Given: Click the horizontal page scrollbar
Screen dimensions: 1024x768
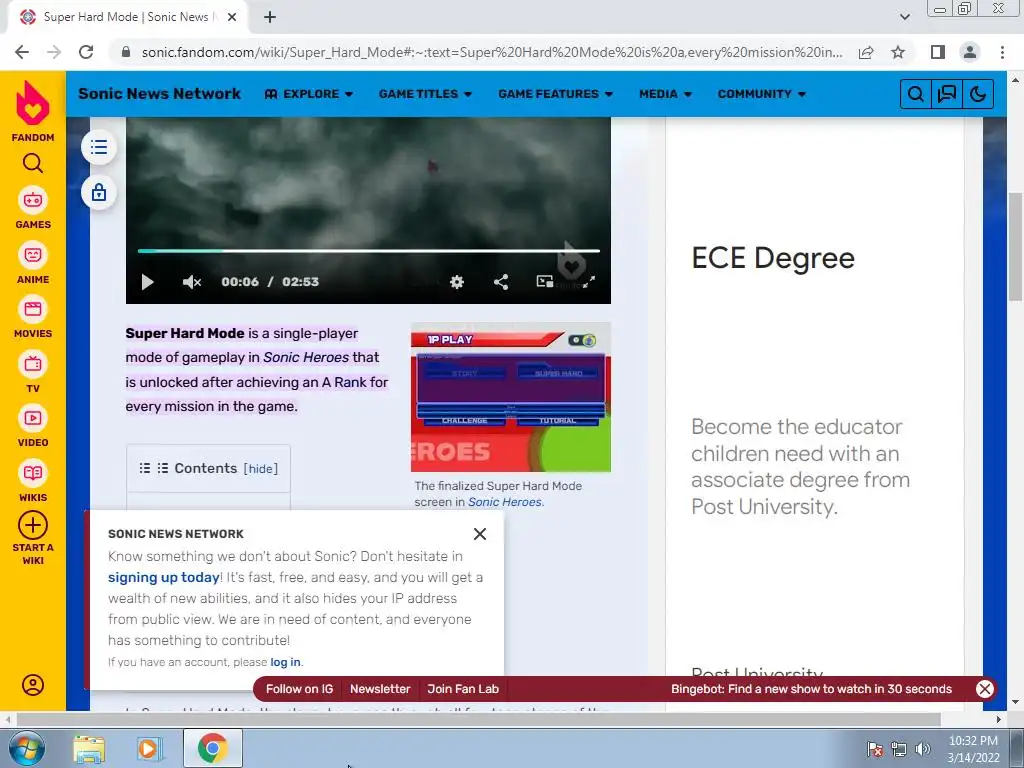Looking at the screenshot, I should (478, 719).
